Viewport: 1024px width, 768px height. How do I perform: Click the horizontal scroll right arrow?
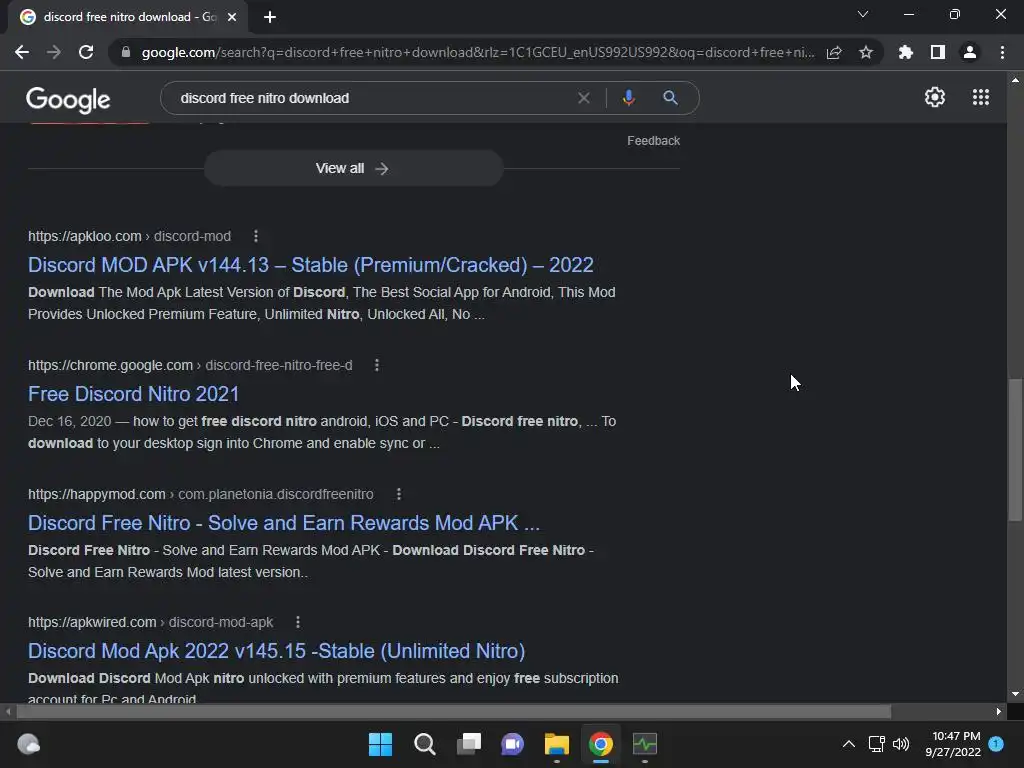pos(999,711)
